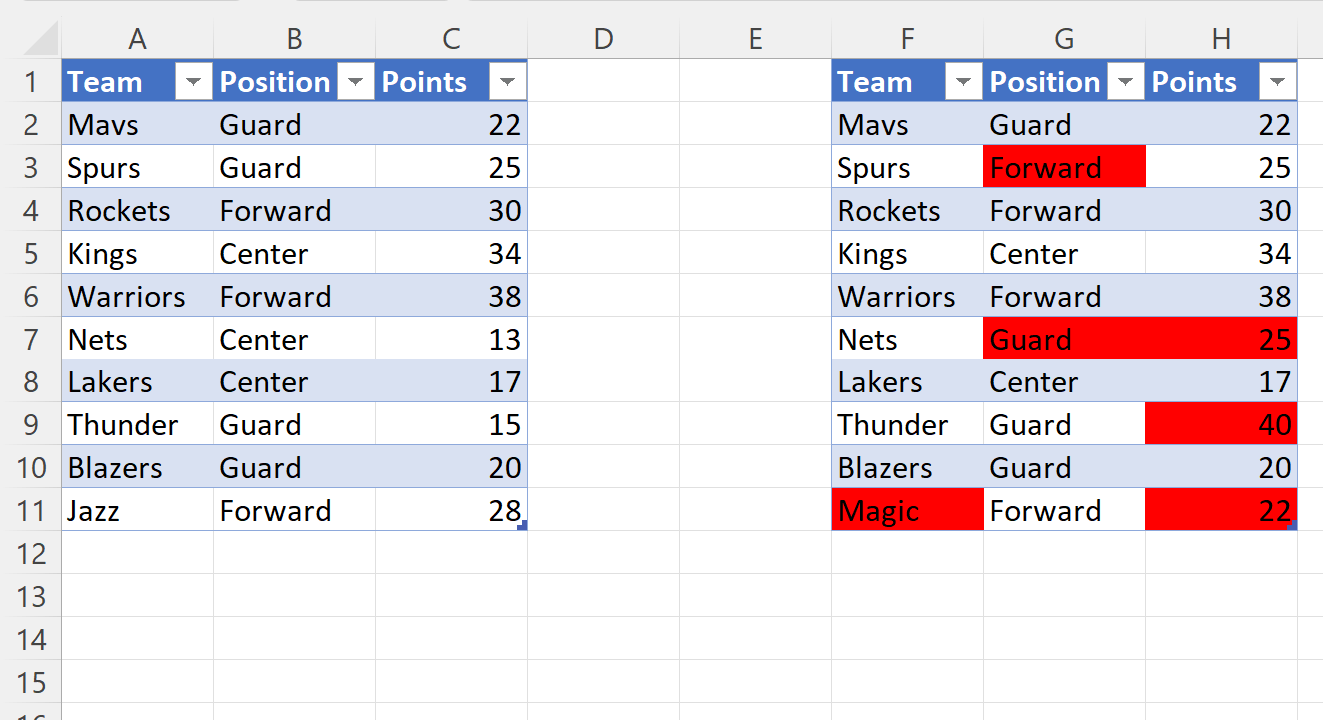
Task: Open the Team filter dropdown in right table
Action: [963, 81]
